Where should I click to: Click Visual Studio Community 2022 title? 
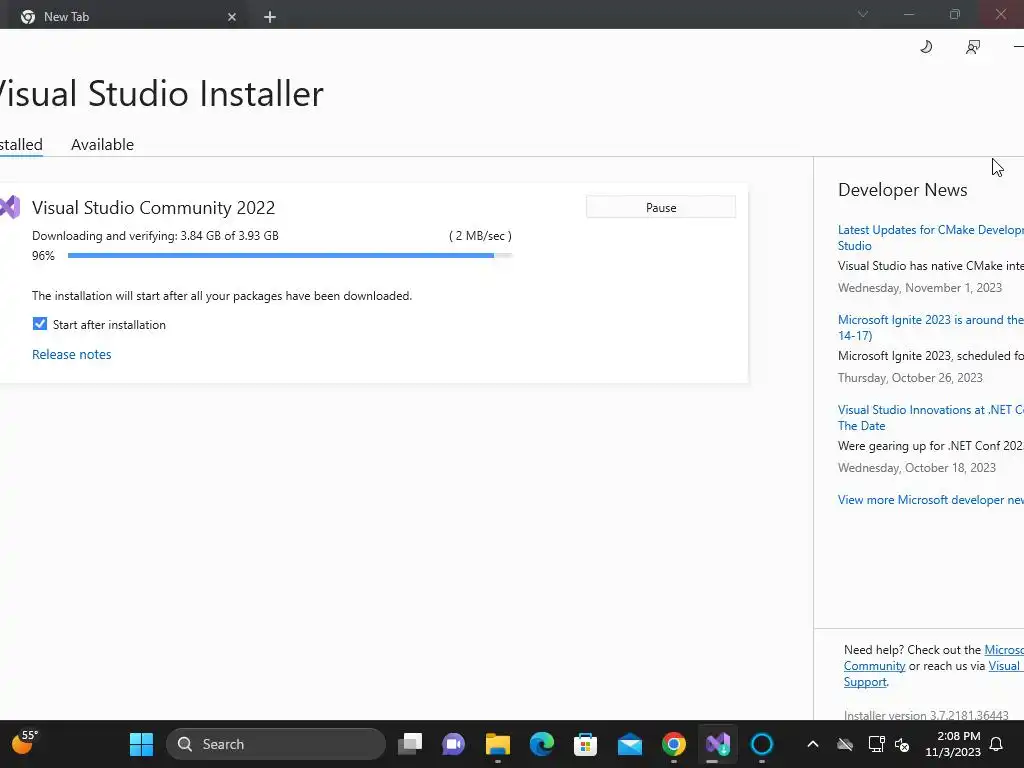click(153, 208)
